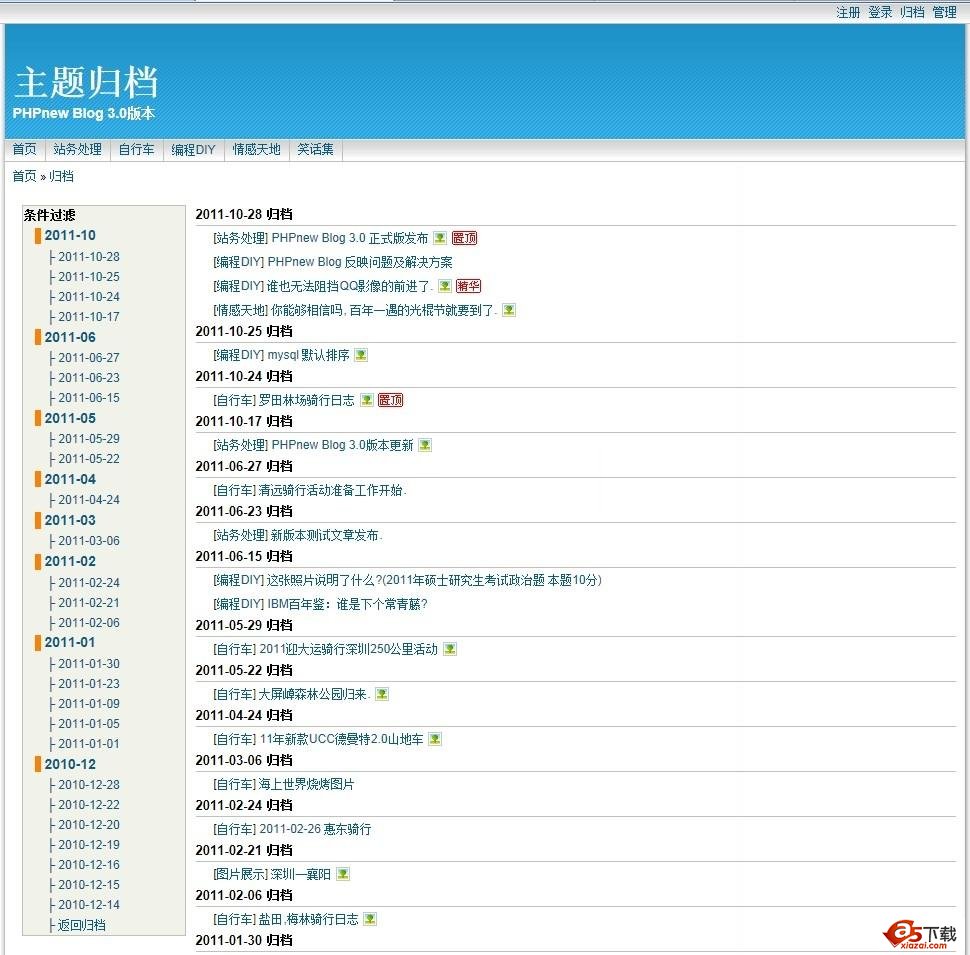Click the 2011-10-24 归档 section heading
970x955 pixels.
tap(244, 376)
